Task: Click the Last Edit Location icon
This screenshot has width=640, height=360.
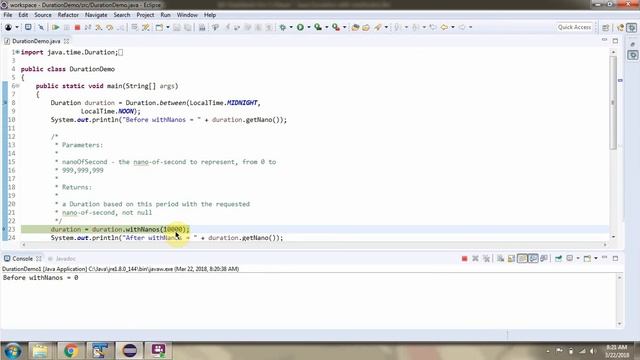Action: point(433,27)
